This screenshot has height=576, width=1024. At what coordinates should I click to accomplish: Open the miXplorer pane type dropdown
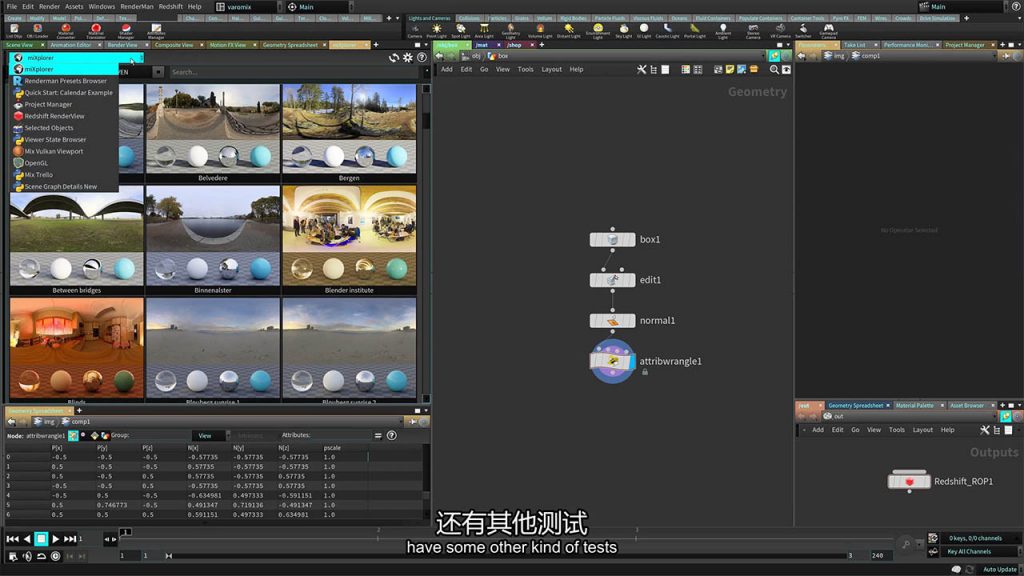75,57
